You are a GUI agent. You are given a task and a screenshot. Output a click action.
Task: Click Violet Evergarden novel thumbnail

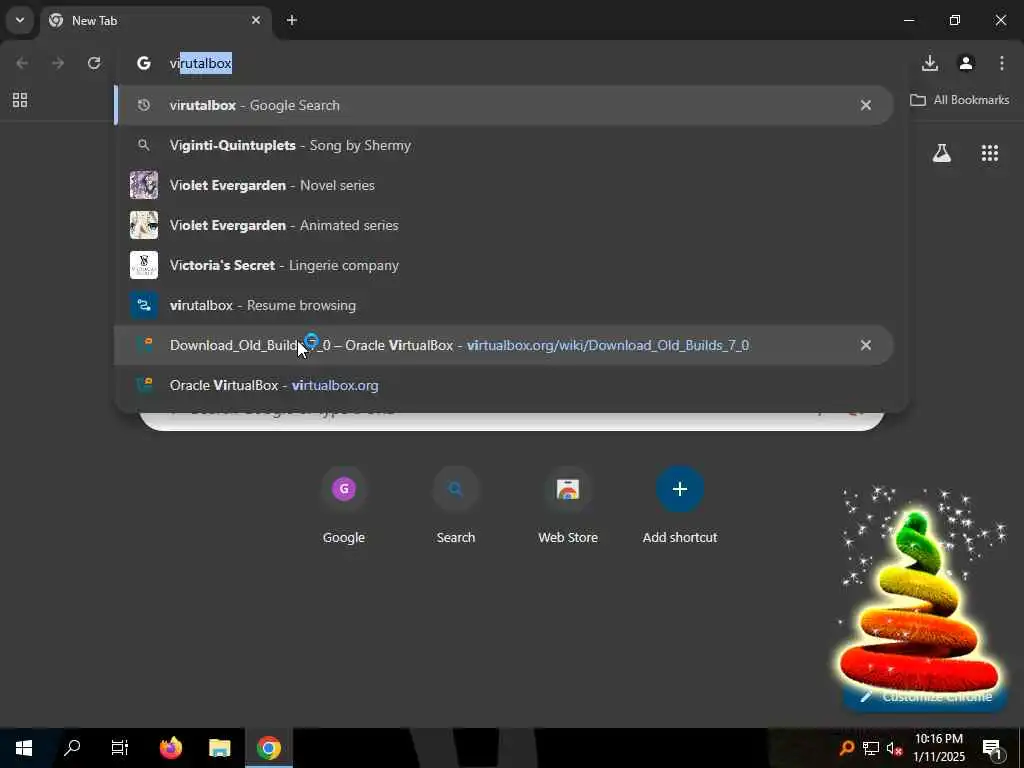pos(144,185)
